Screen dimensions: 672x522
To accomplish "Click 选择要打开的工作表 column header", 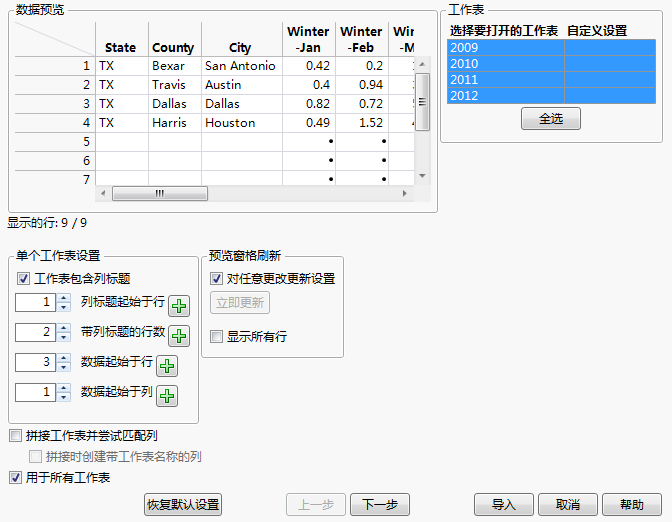I will (504, 31).
